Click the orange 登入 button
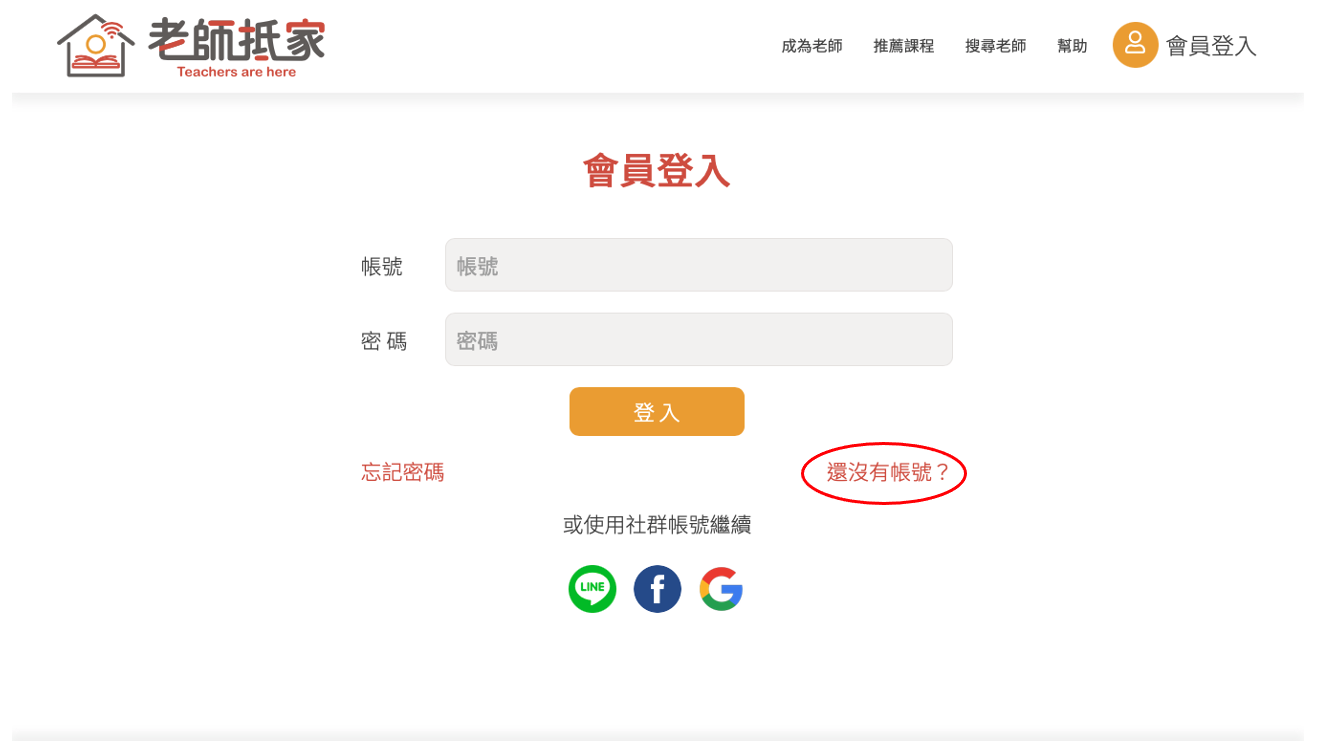 pyautogui.click(x=657, y=411)
